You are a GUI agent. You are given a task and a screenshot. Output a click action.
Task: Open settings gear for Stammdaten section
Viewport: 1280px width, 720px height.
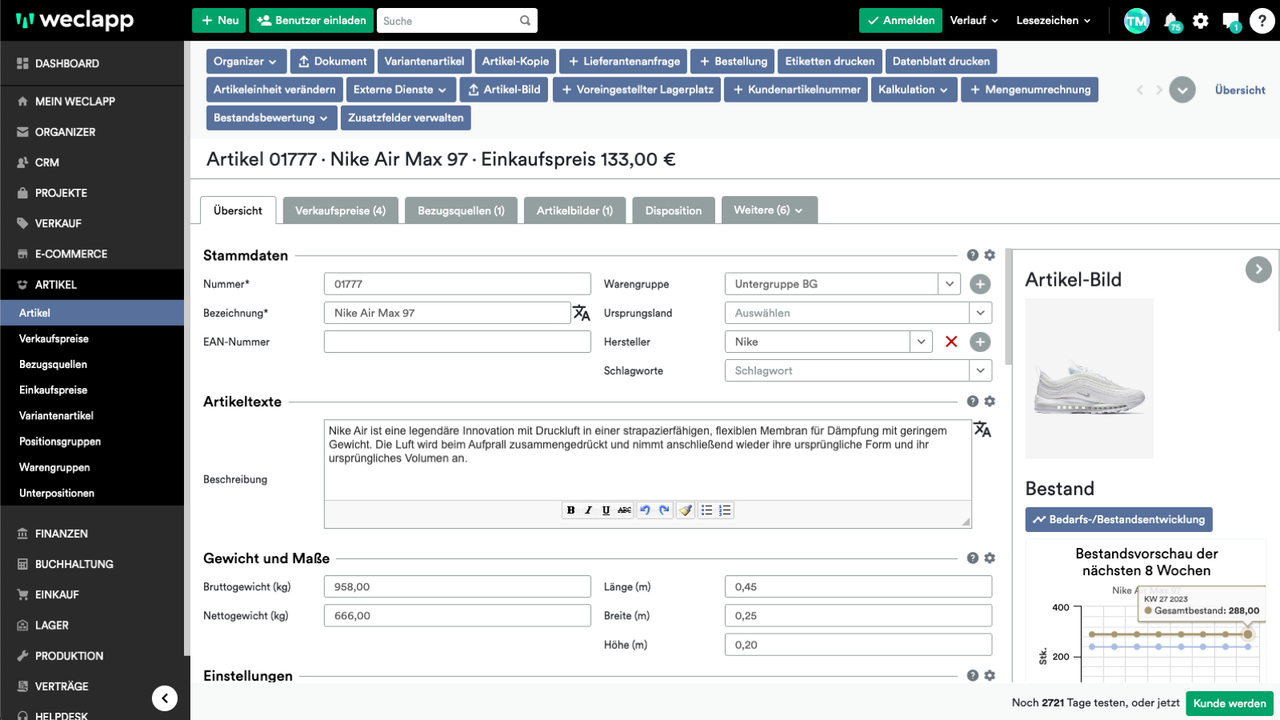coord(989,256)
